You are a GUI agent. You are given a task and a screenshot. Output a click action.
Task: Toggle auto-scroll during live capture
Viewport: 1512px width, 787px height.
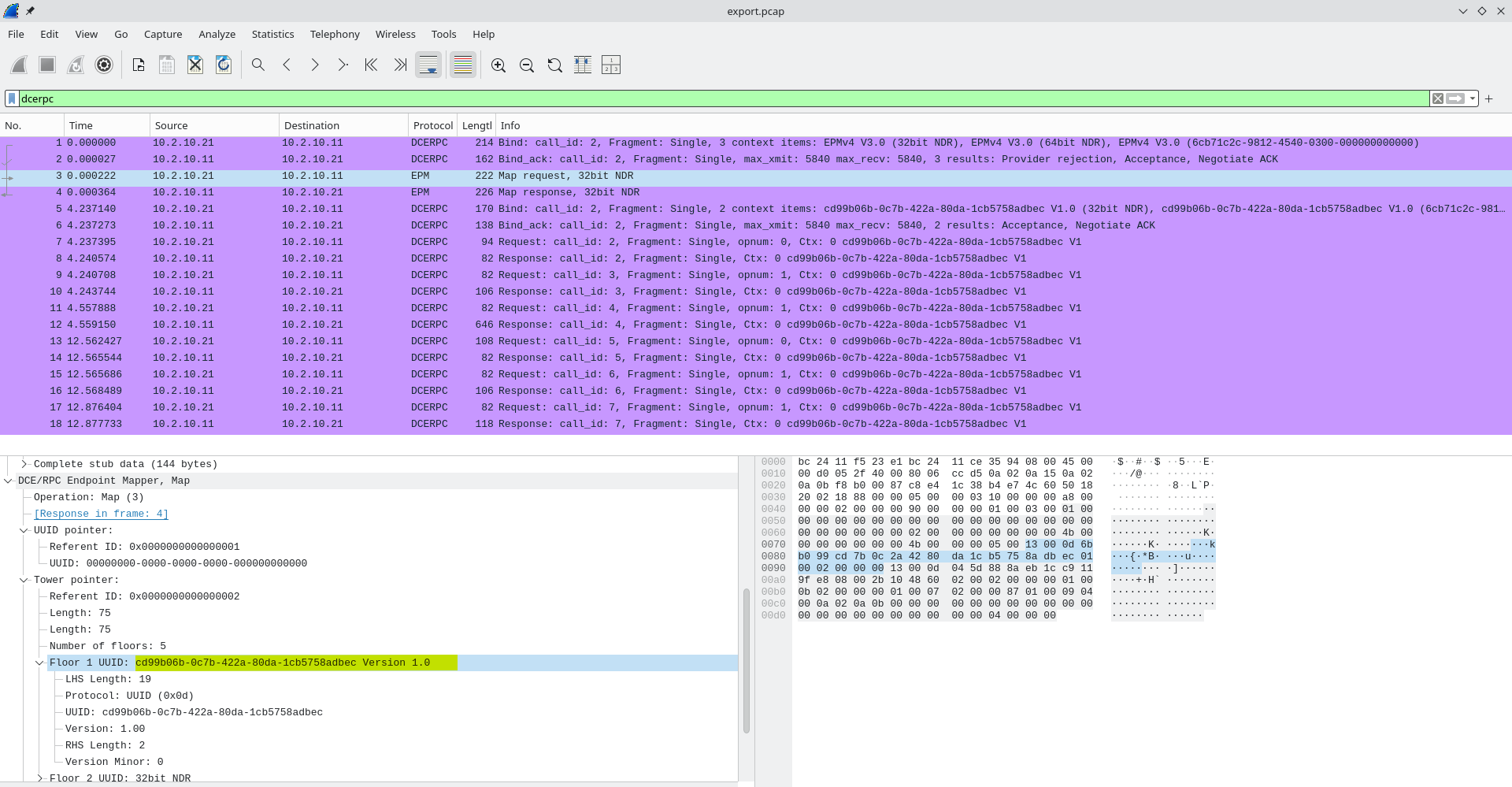click(x=428, y=65)
